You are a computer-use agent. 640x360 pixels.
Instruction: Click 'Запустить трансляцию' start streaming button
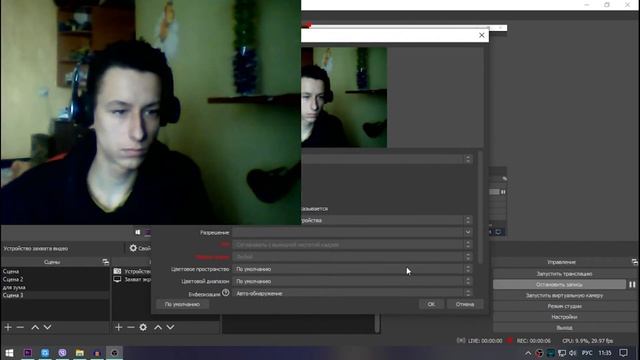(x=564, y=274)
